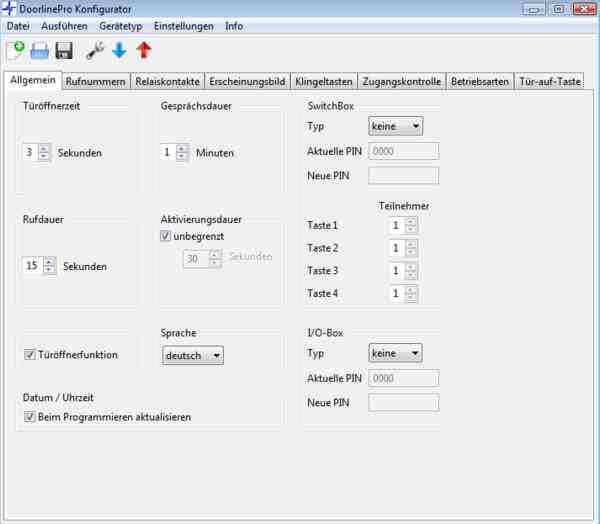The height and width of the screenshot is (524, 600).
Task: Toggle the Türöffnerfunktion checkbox
Action: (29, 354)
